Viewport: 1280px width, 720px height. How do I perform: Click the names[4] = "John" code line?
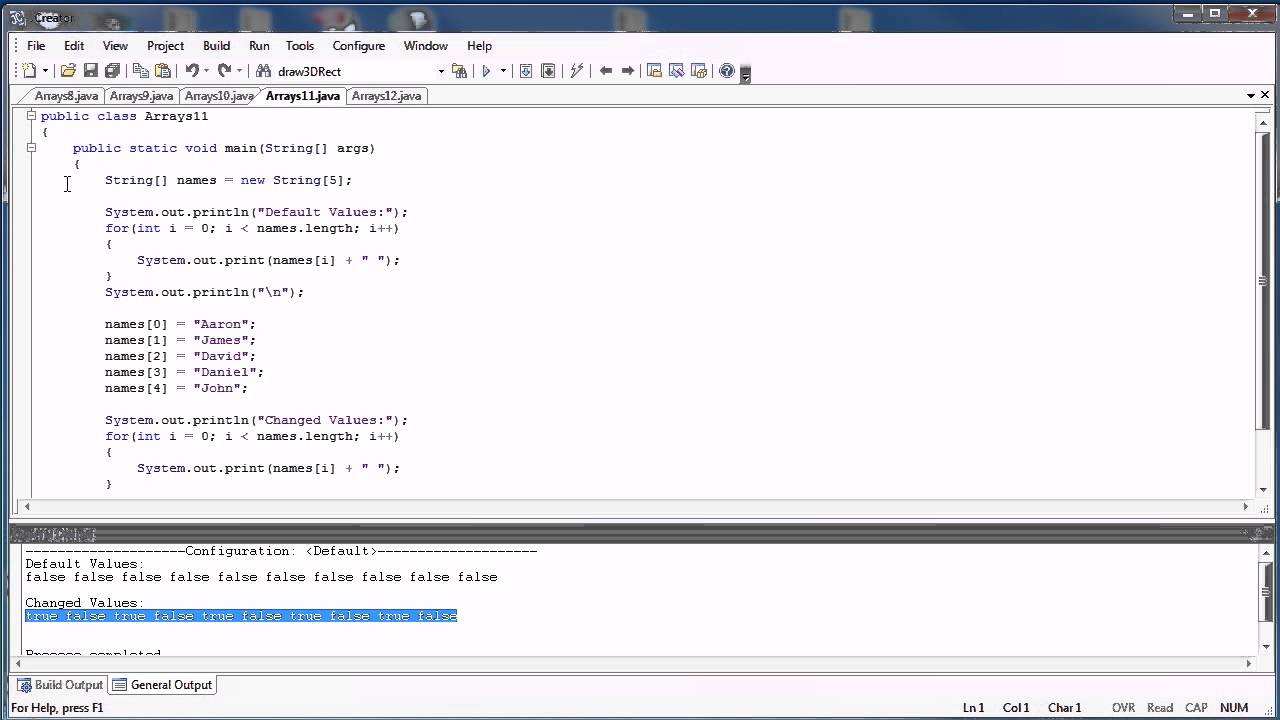coord(176,388)
